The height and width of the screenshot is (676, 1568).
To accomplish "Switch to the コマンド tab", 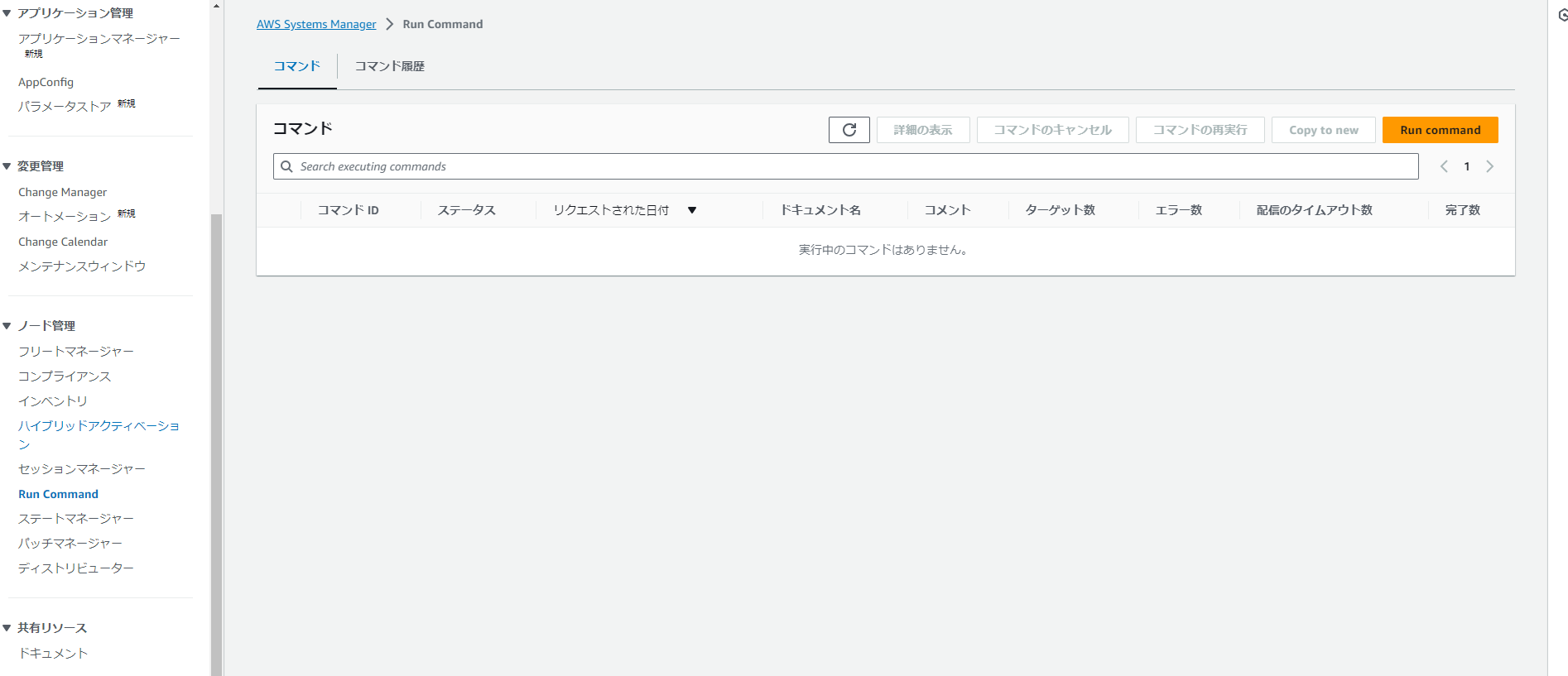I will pos(297,66).
